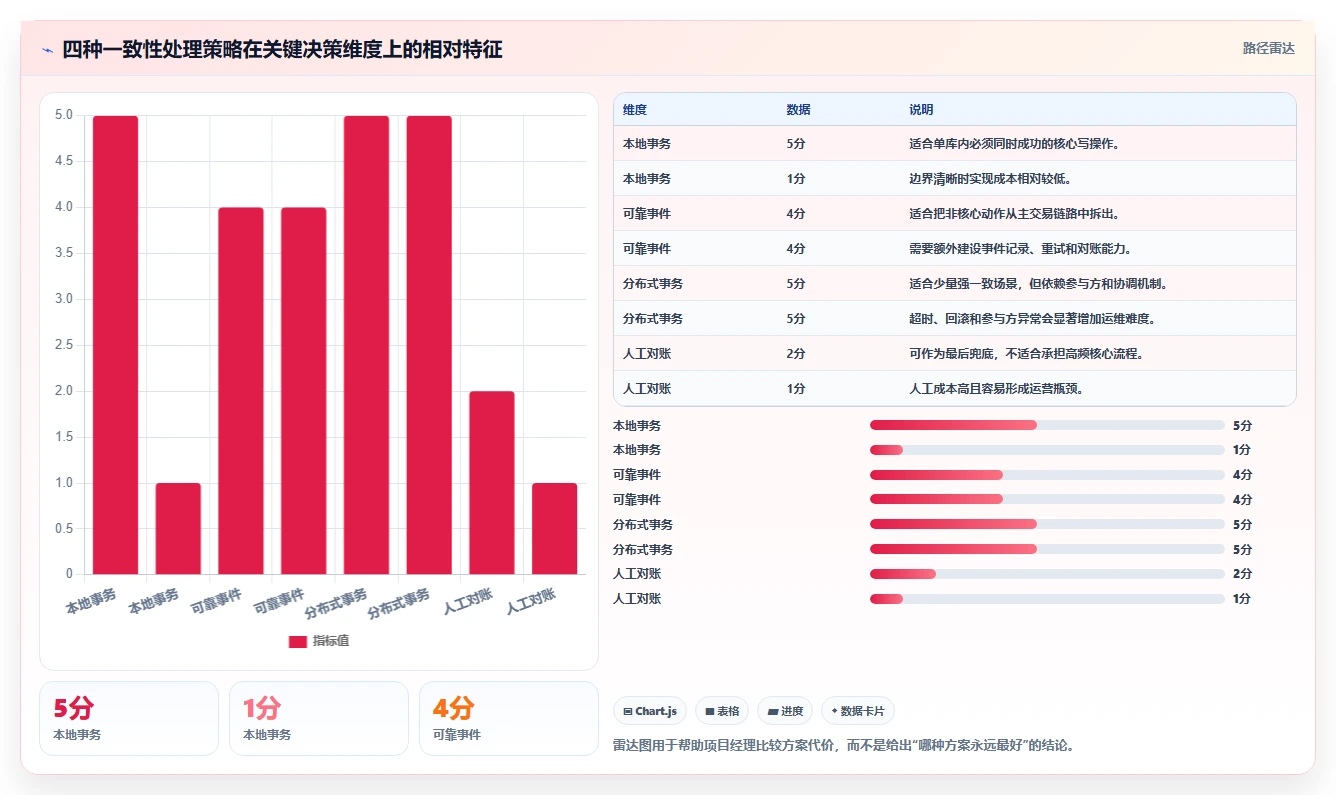This screenshot has height=795, width=1336.
Task: Open the pink 1分 本地事务 data card
Action: [319, 718]
